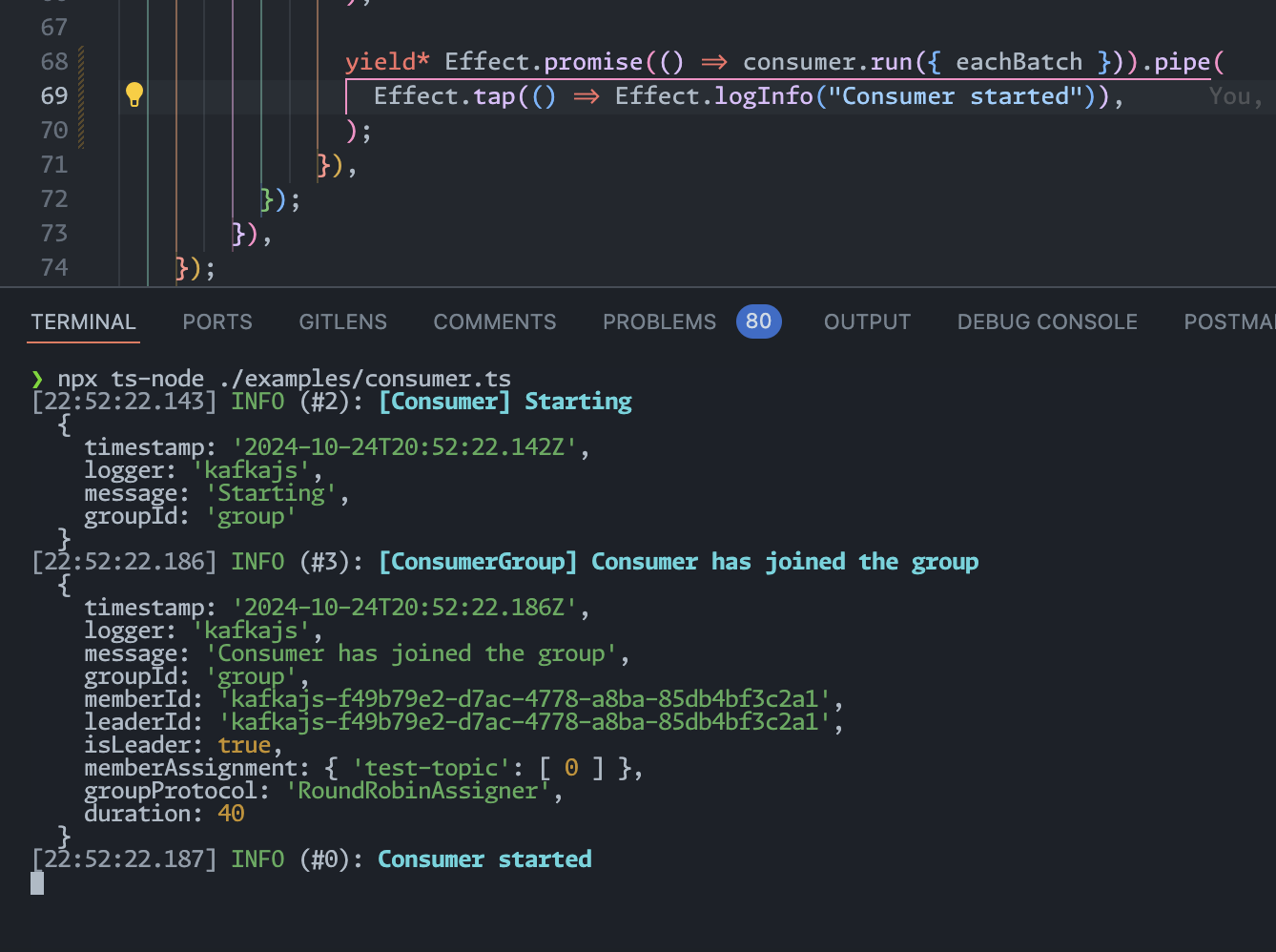
Task: Click 'eachBatch' in the code
Action: tap(1019, 62)
